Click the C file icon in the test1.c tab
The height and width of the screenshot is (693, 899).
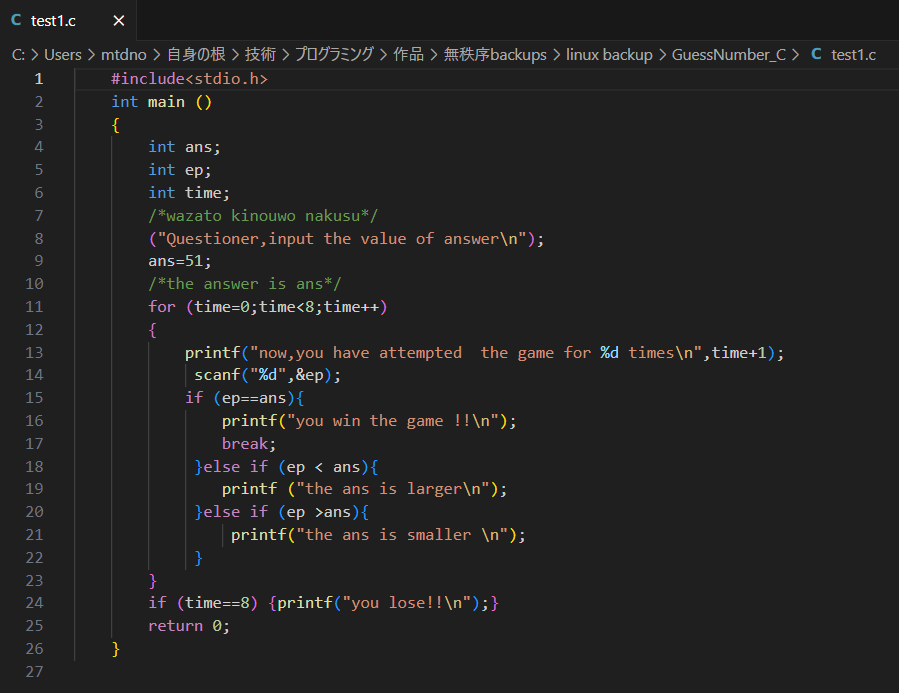pos(16,20)
